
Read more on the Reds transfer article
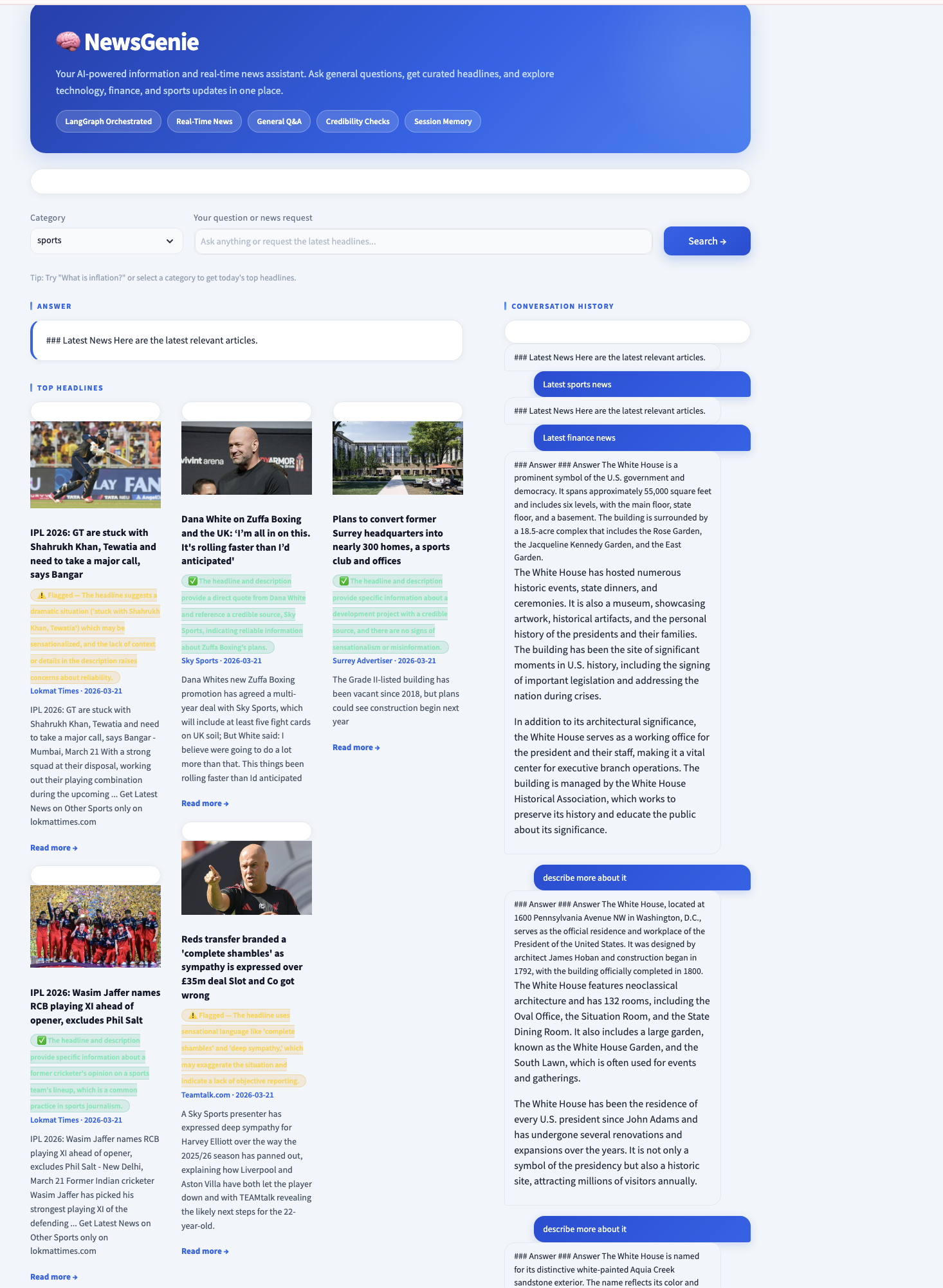[x=205, y=1251]
